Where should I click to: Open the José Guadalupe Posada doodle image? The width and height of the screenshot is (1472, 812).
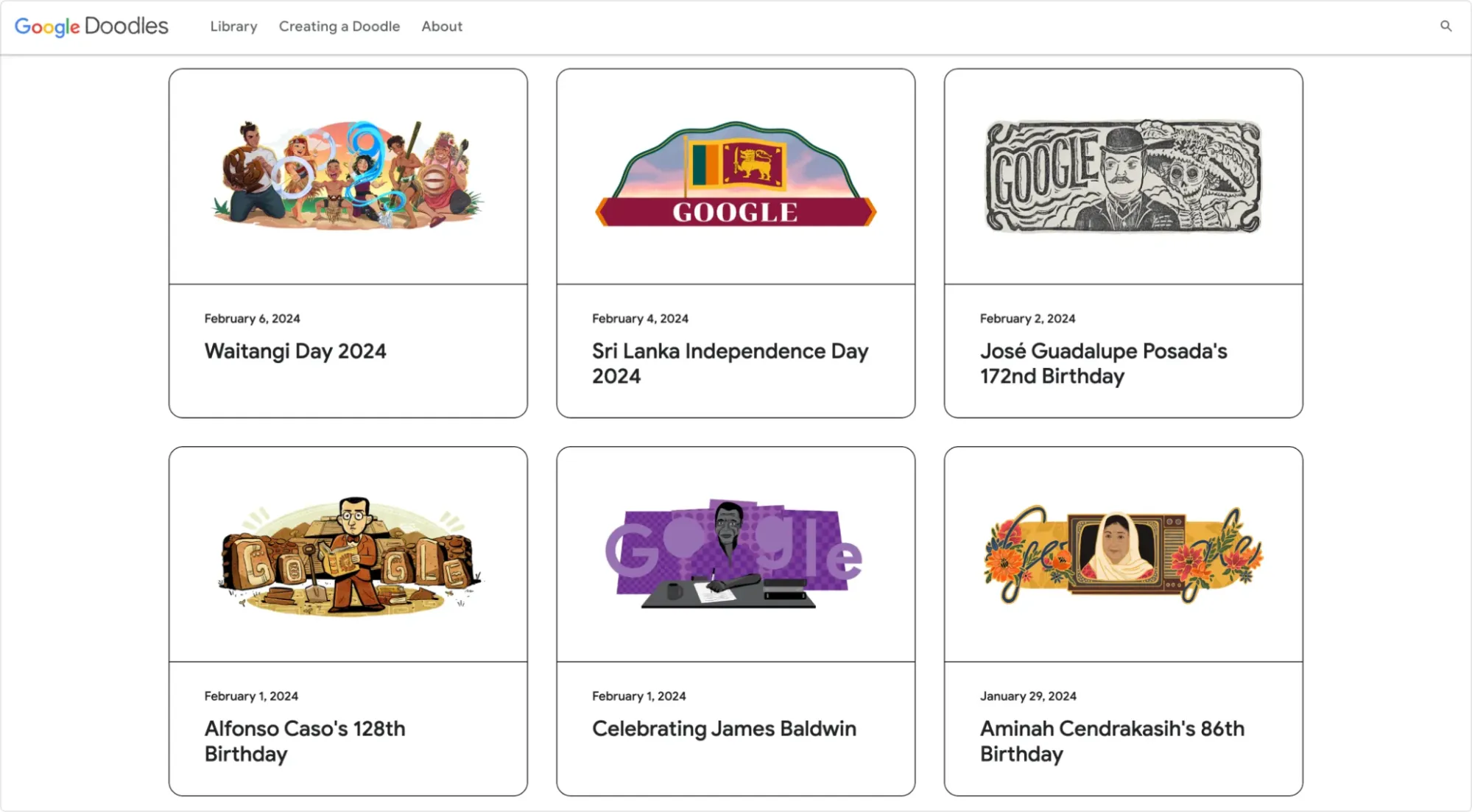point(1123,177)
